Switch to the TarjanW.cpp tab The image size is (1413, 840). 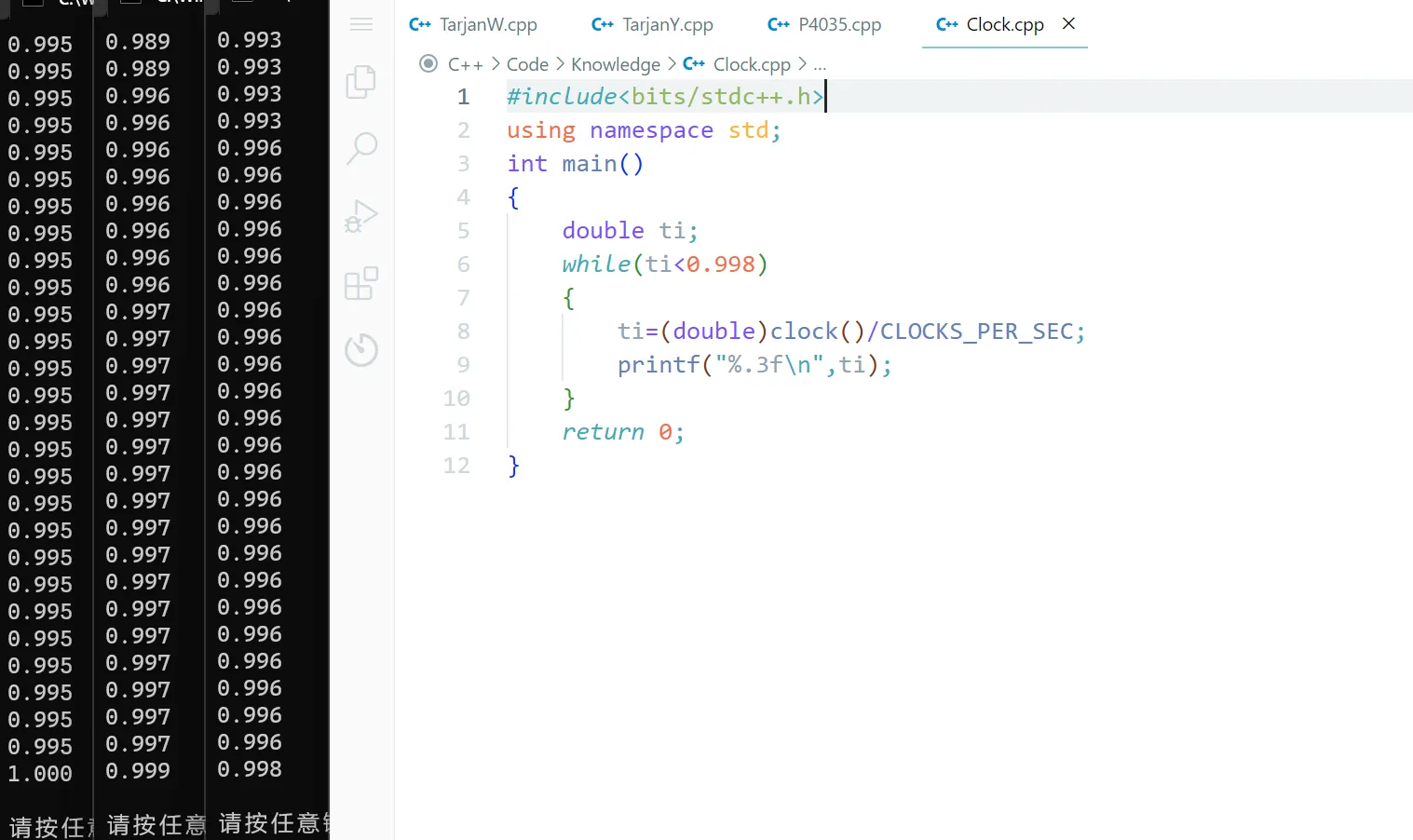click(x=487, y=25)
